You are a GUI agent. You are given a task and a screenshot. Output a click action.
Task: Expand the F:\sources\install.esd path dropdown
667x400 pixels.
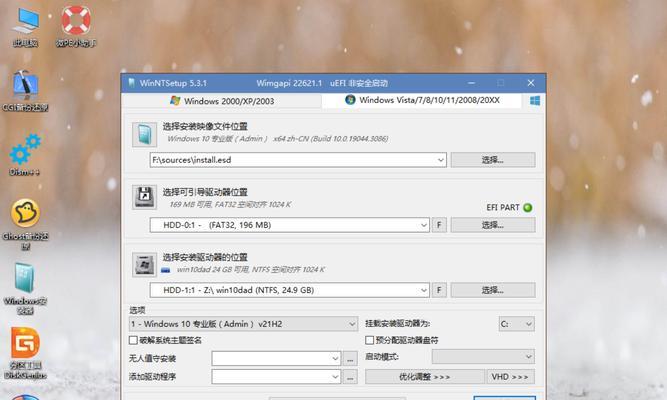(440, 160)
